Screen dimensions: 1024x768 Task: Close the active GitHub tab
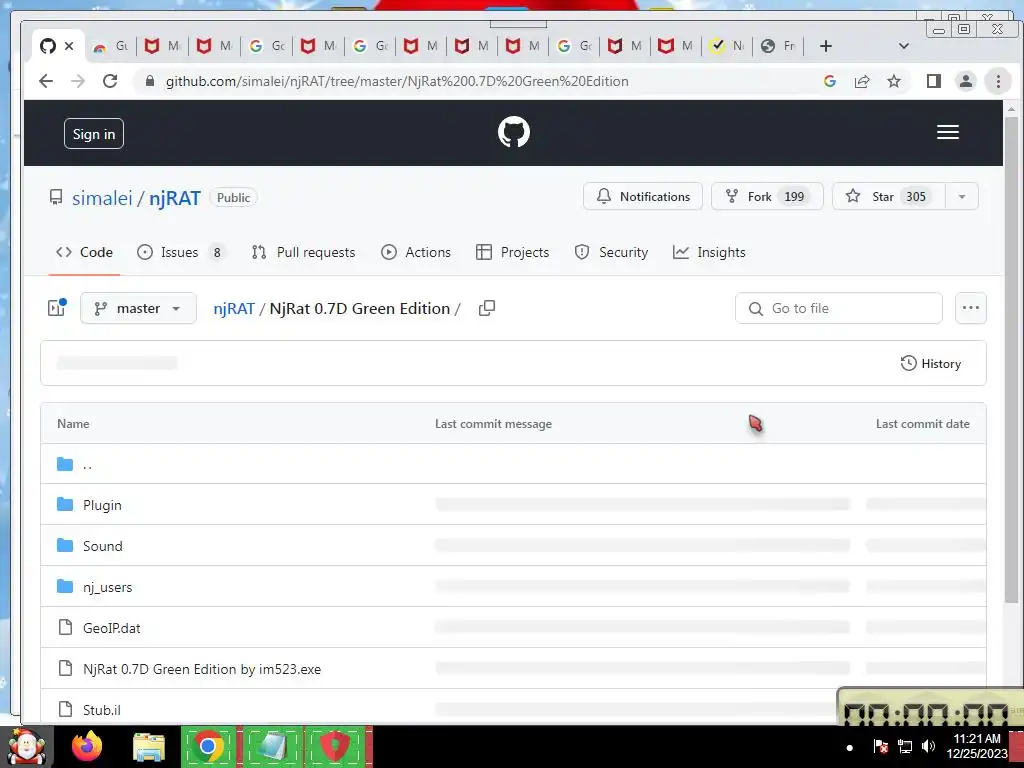pos(69,46)
